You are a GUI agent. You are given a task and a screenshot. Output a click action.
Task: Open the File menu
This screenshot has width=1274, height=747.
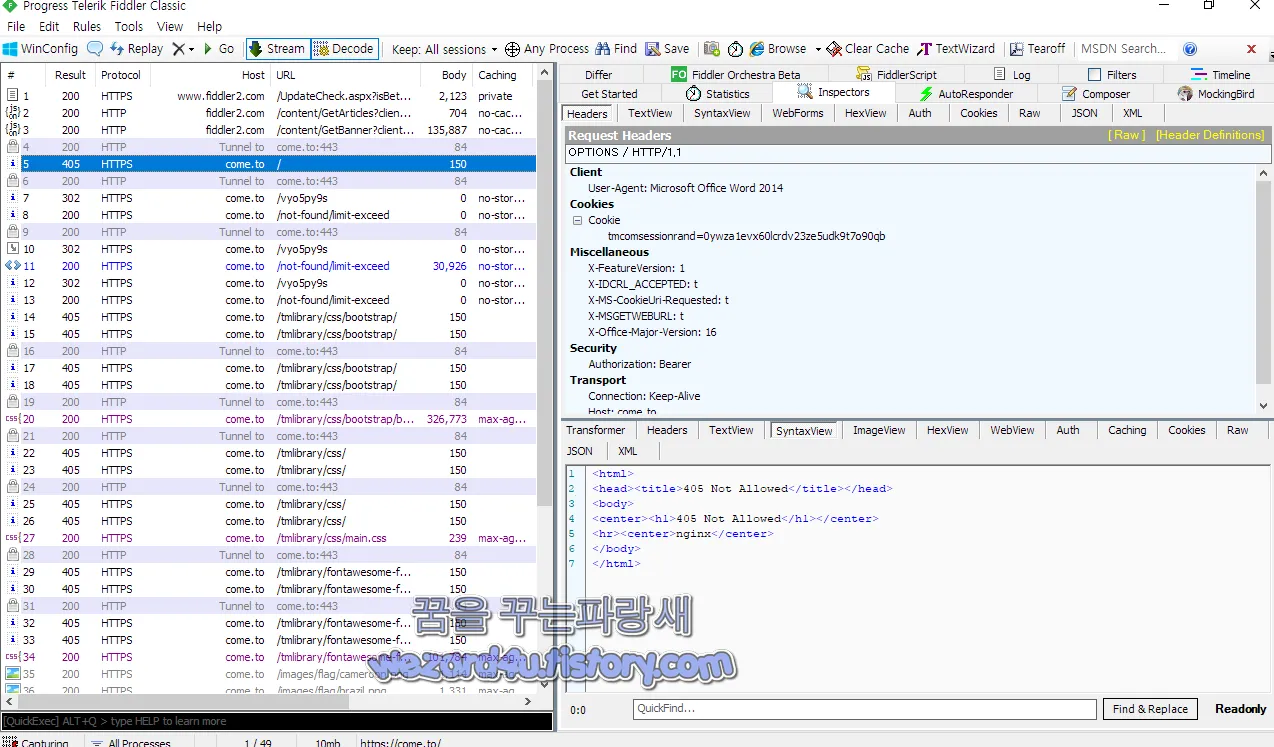point(16,26)
